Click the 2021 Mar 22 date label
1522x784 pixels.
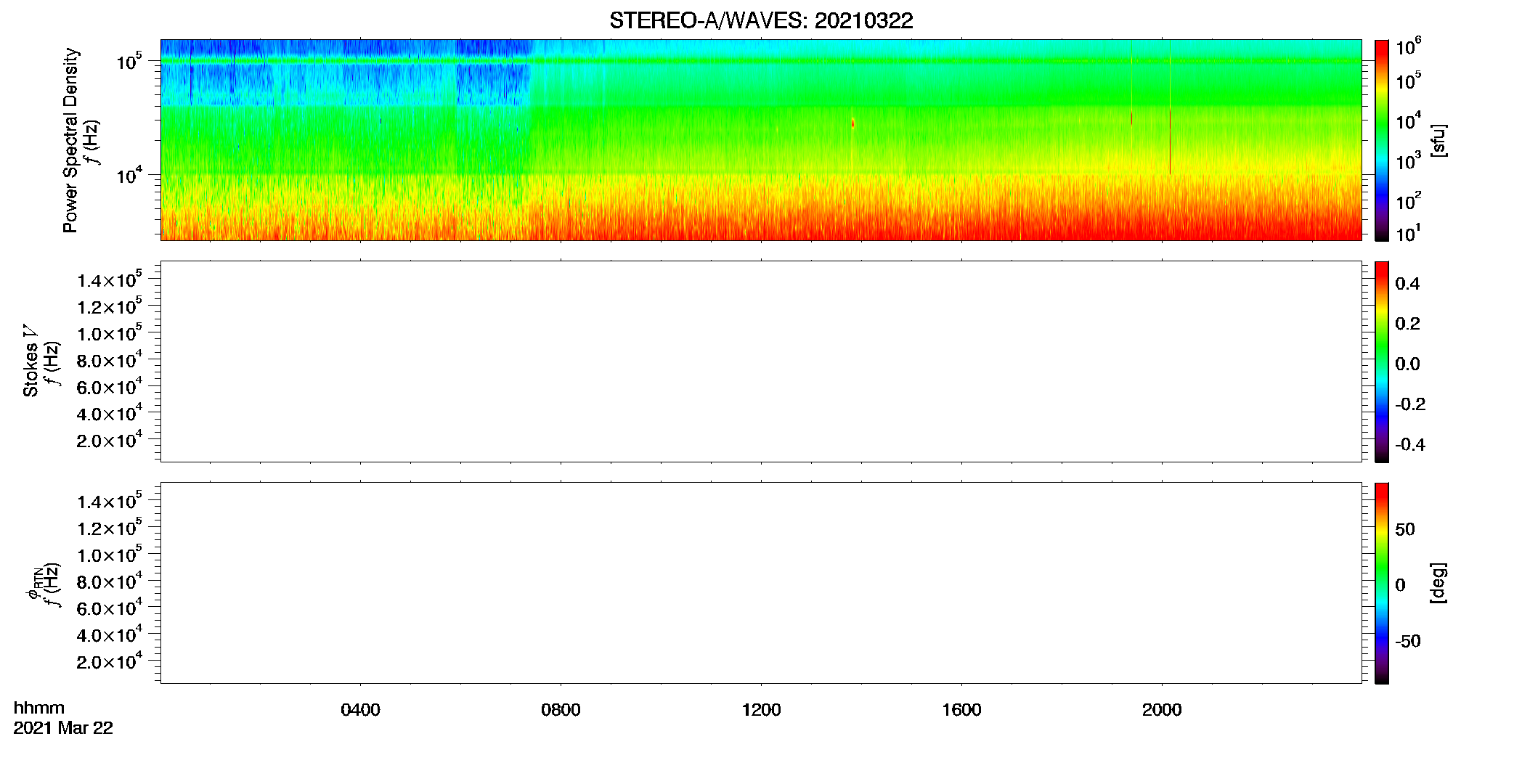coord(63,728)
